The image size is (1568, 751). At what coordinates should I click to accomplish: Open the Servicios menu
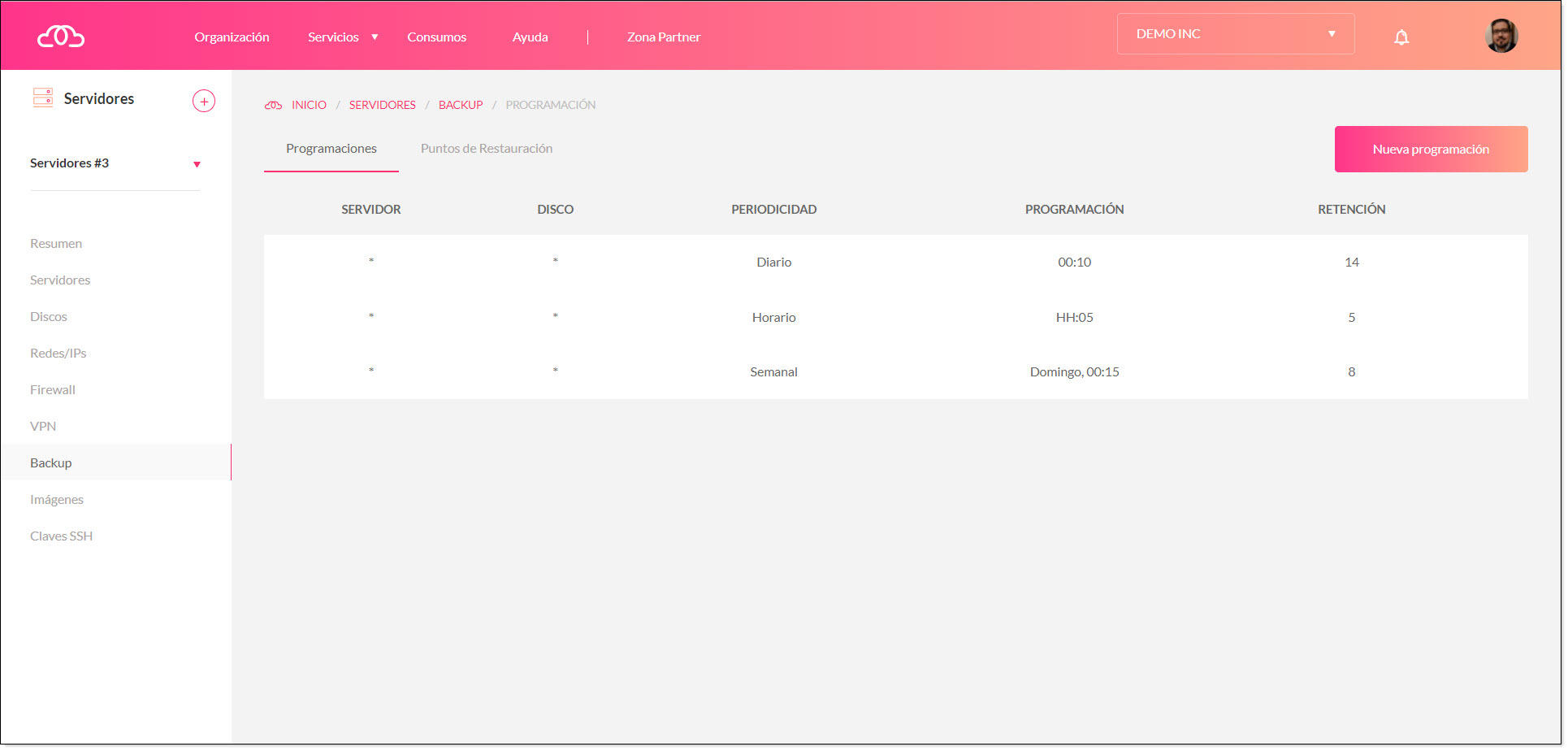[333, 37]
